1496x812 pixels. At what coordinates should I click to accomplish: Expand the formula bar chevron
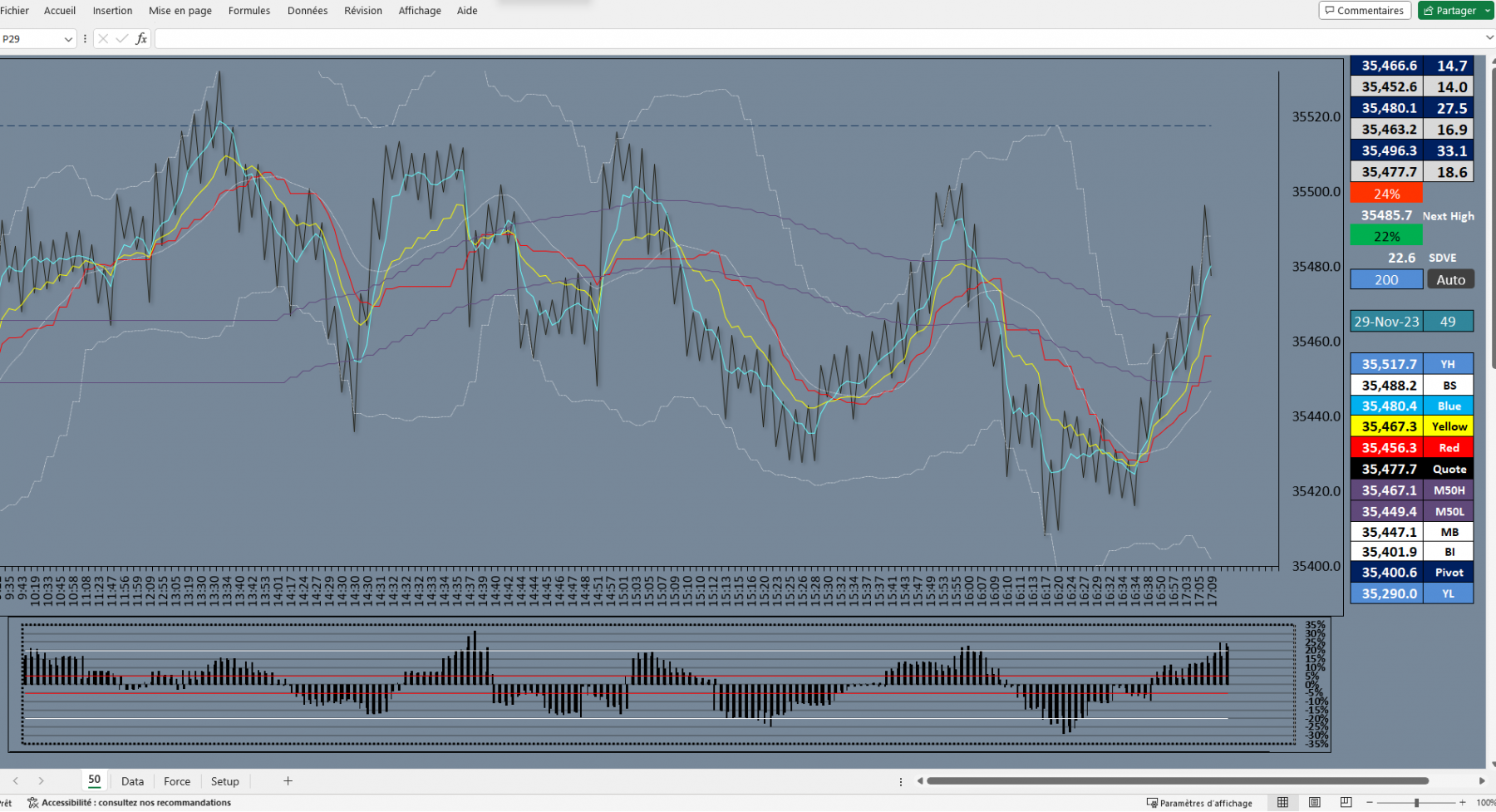tap(1489, 38)
